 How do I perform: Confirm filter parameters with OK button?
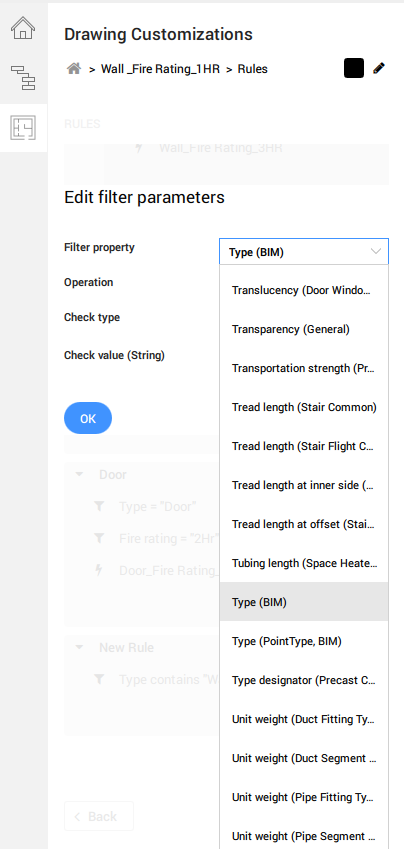88,418
